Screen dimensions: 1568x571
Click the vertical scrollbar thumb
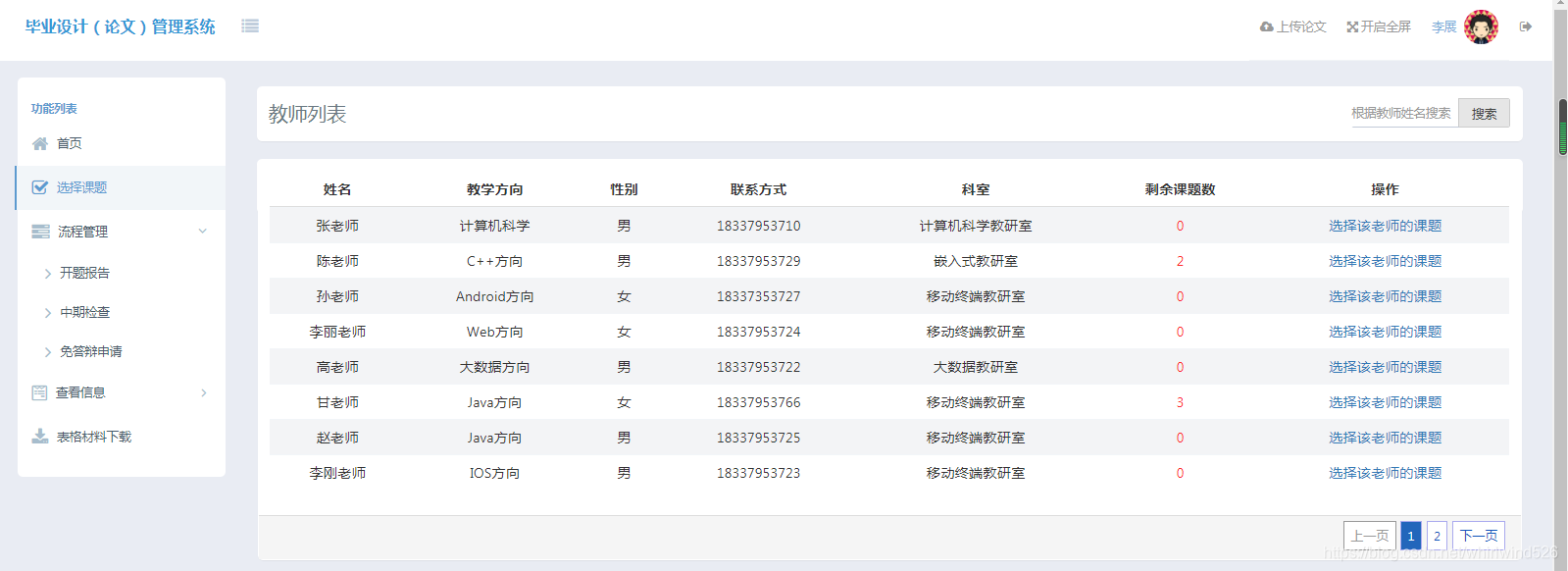(1563, 127)
